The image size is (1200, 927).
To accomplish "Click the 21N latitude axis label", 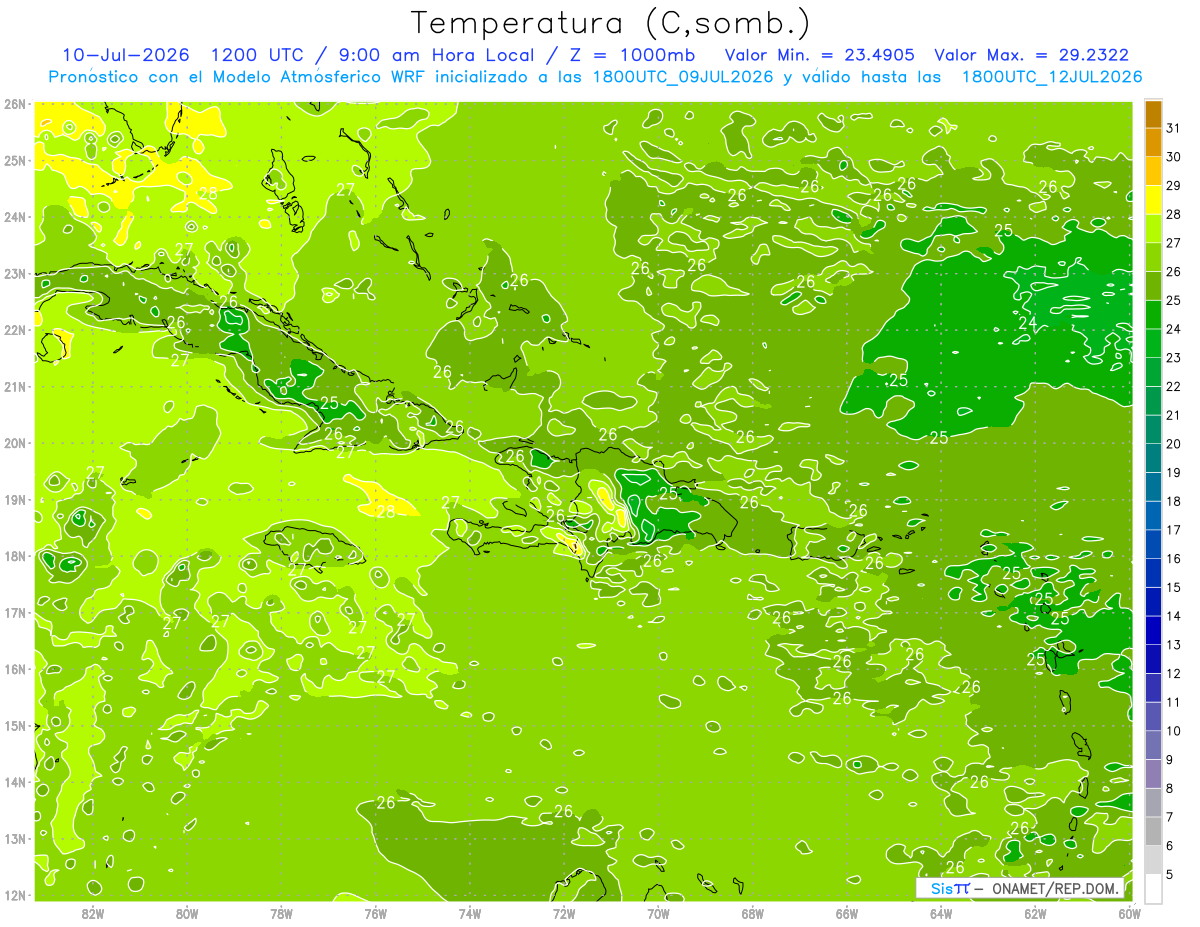I will point(15,387).
